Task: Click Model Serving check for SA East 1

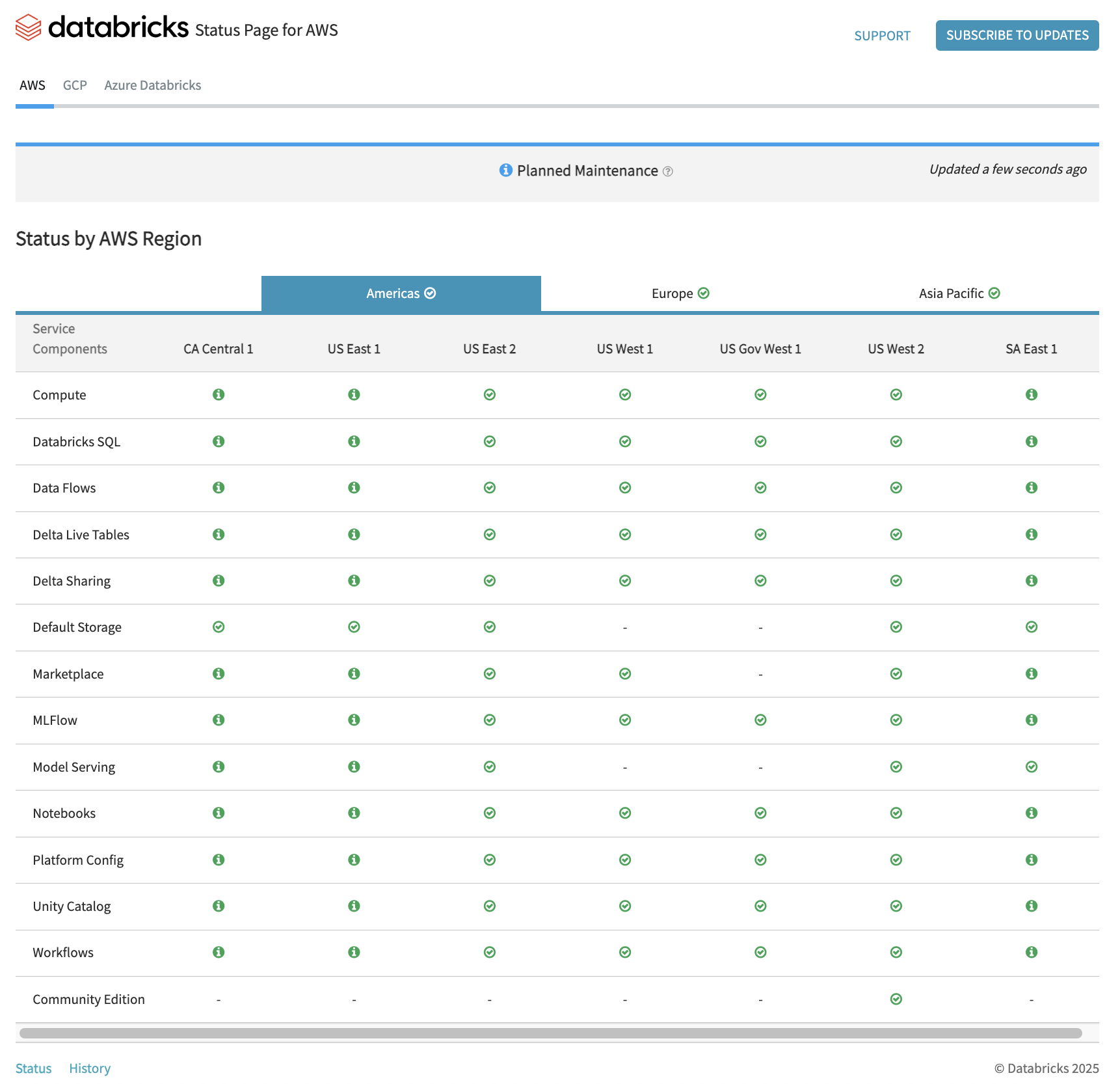Action: pos(1032,766)
